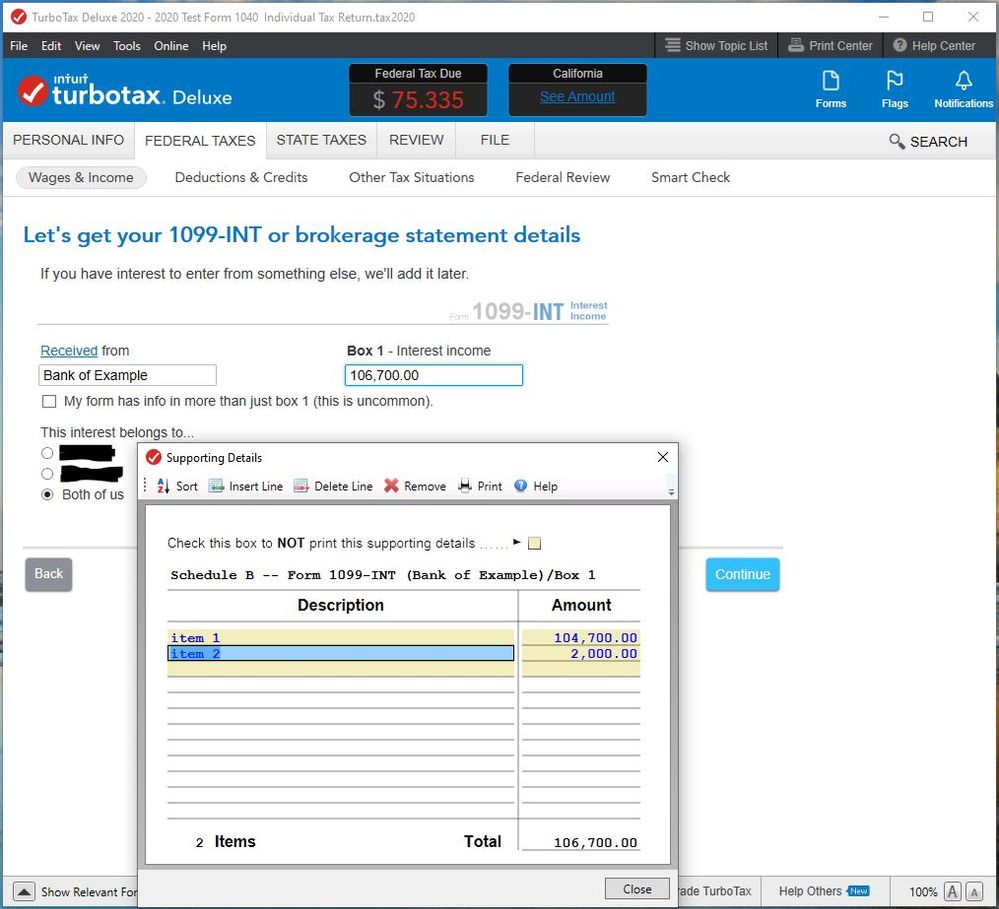Click the Help Others link in status bar
Viewport: 999px width, 909px height.
coord(810,891)
